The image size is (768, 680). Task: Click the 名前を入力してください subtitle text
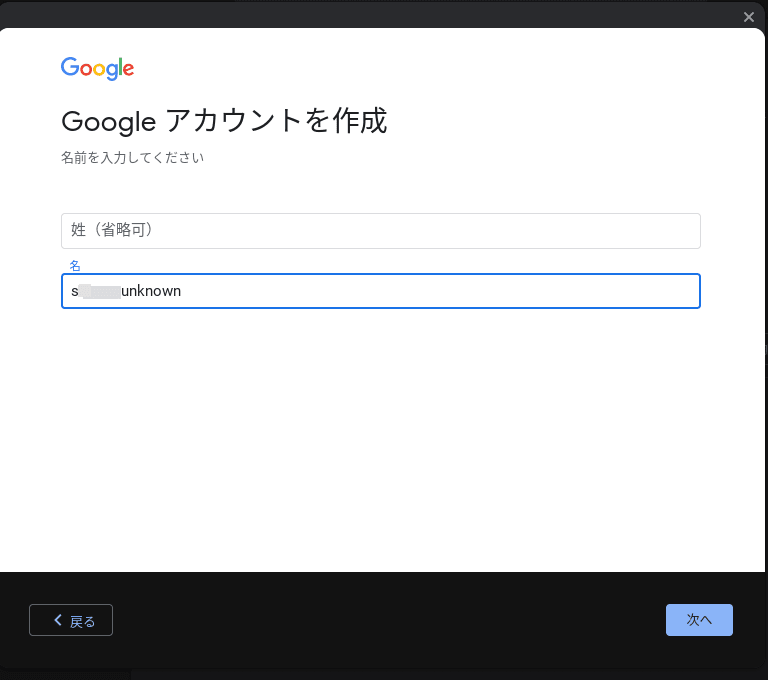pyautogui.click(x=132, y=158)
